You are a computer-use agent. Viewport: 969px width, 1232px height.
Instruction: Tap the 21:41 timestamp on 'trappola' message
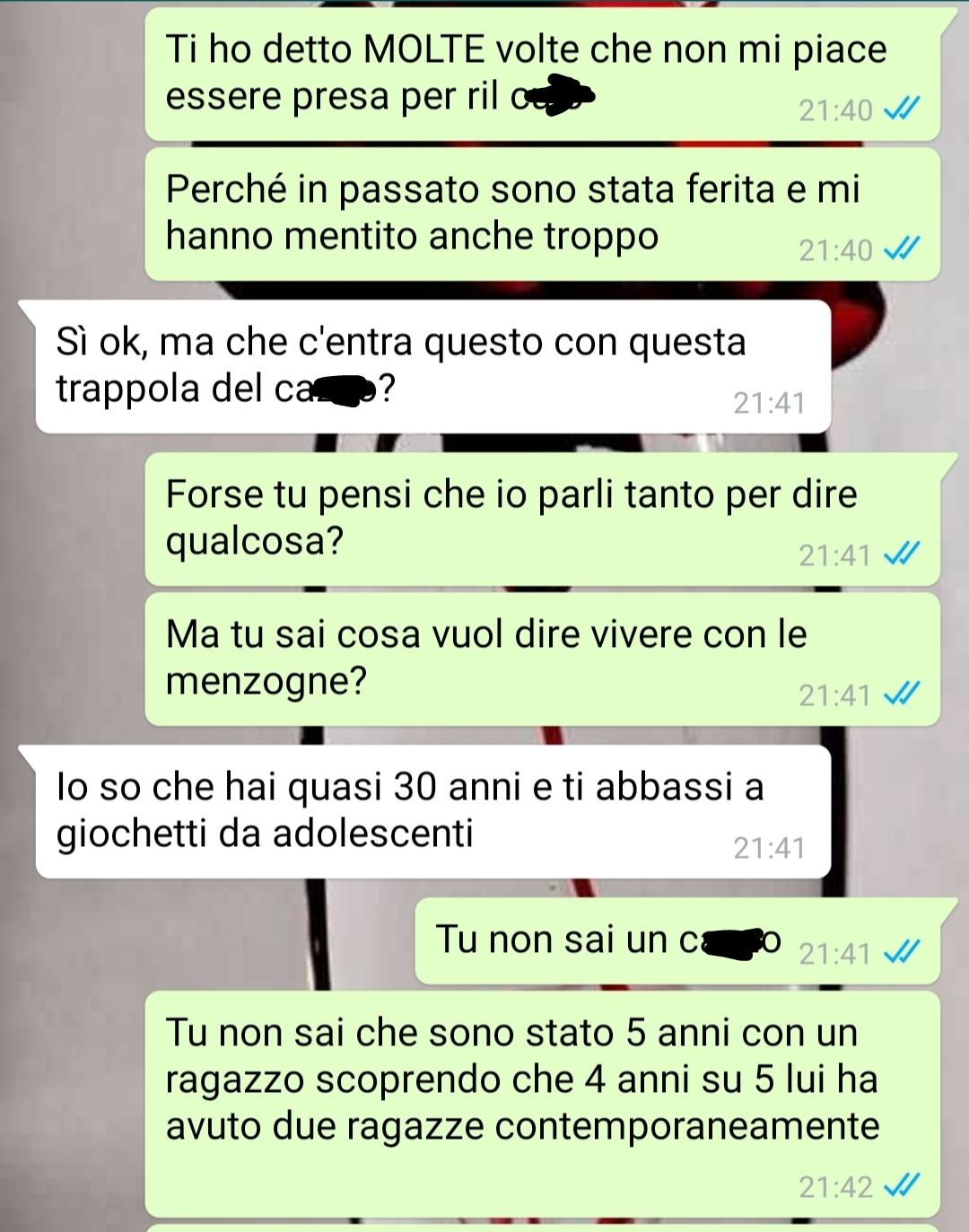[769, 403]
